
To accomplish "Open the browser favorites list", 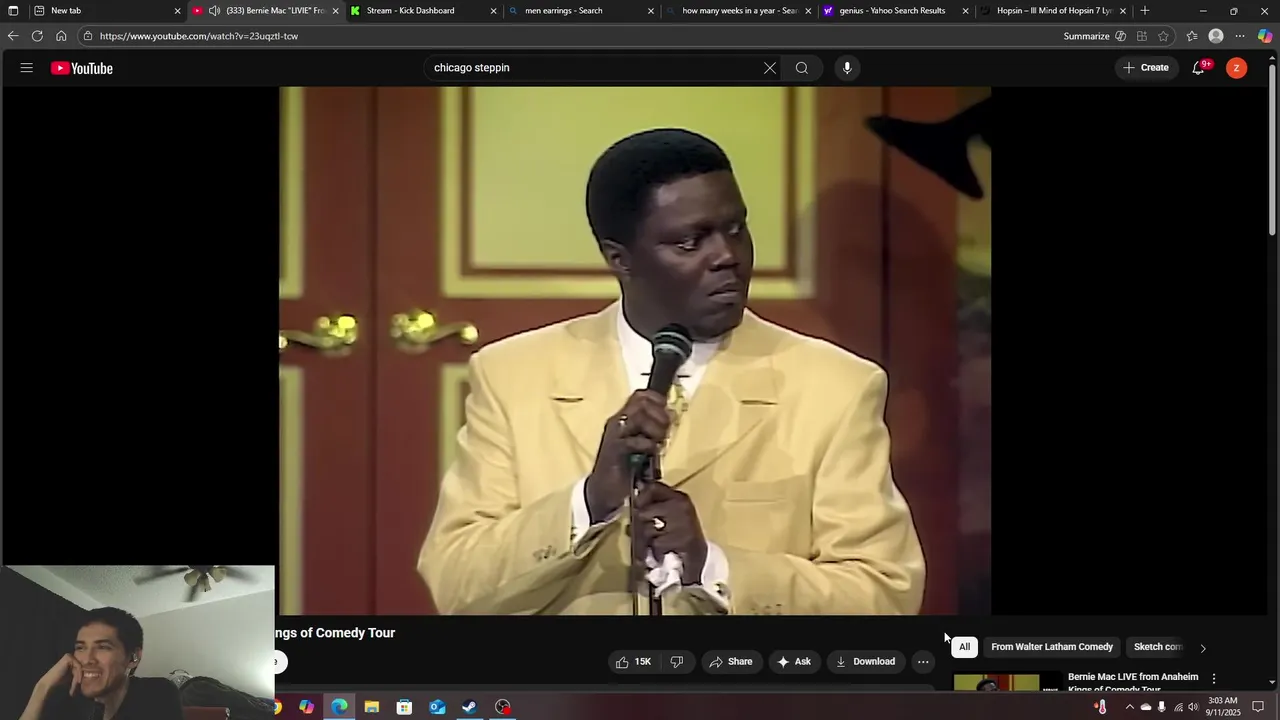I will pyautogui.click(x=1192, y=36).
